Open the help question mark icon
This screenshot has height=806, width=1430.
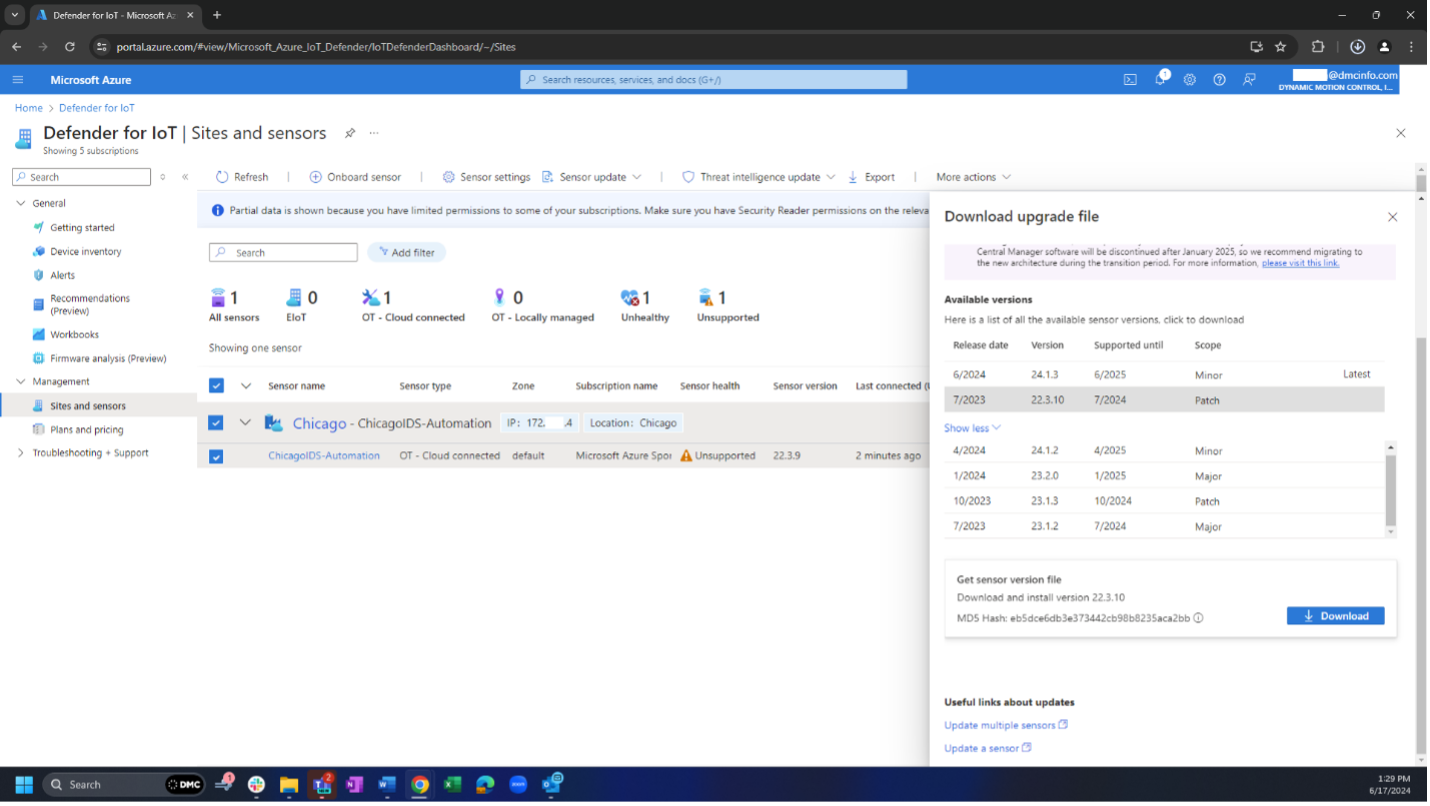[1219, 80]
